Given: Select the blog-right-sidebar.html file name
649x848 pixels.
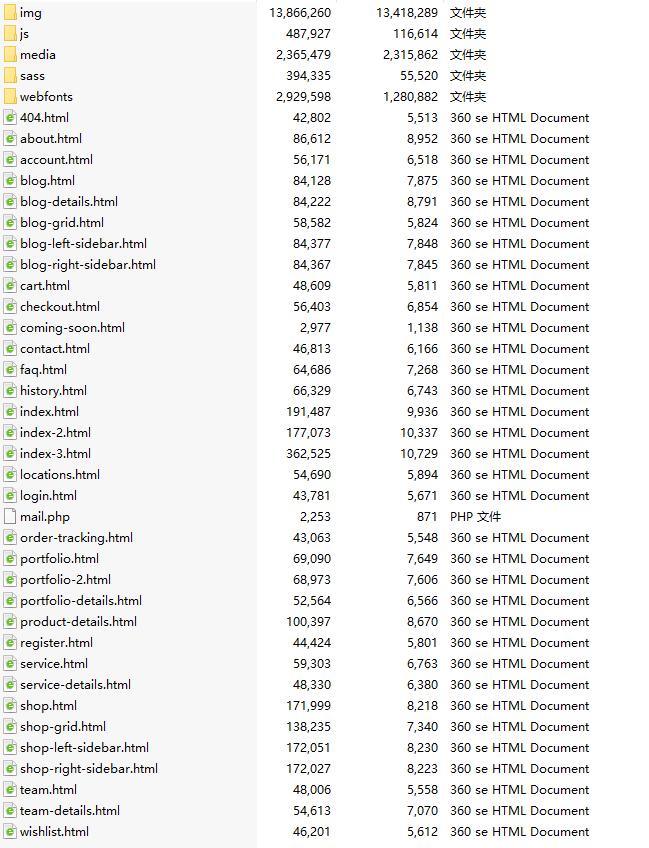Looking at the screenshot, I should coord(88,264).
